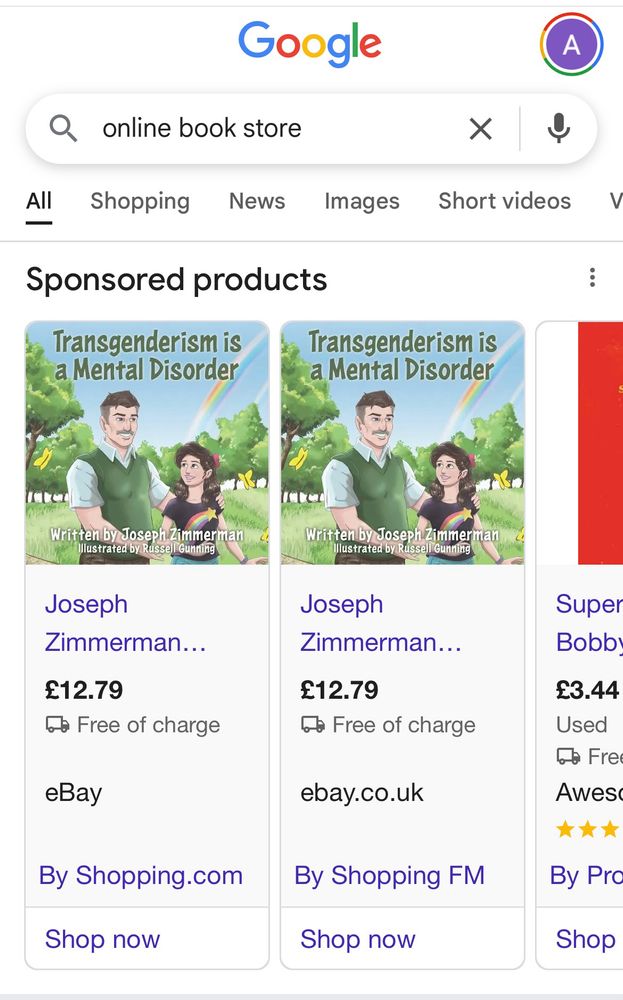Click the 'By Shopping.com' link

141,876
